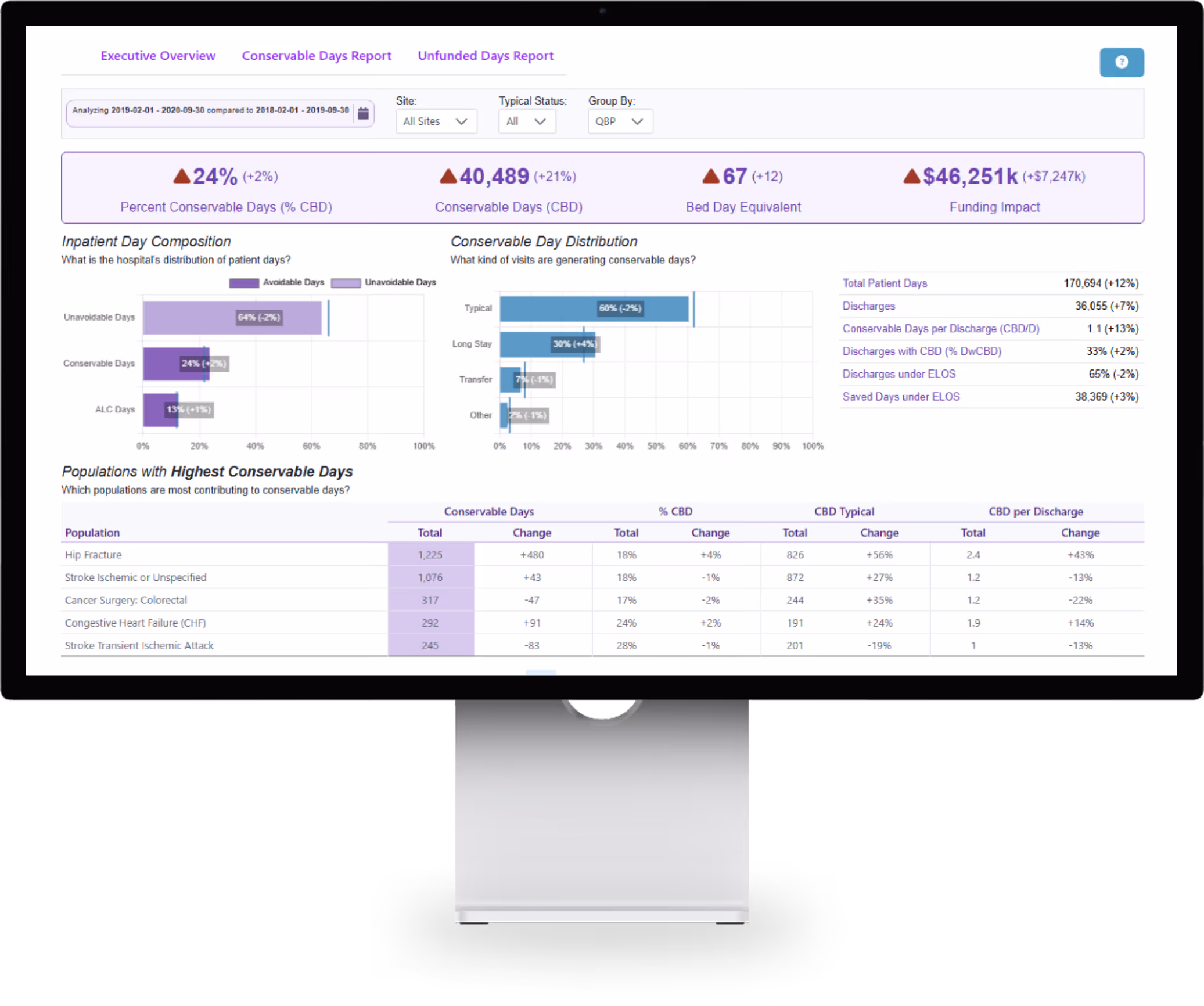Click the ALC Days 13% bar
This screenshot has width=1204, height=1006.
[x=160, y=409]
